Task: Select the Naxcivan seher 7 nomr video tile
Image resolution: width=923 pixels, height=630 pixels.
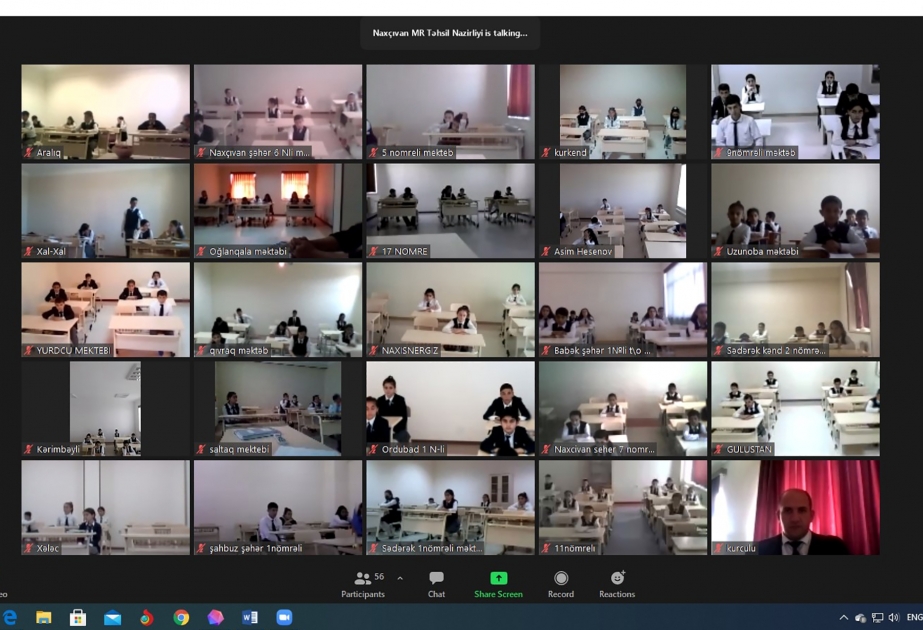Action: tap(623, 409)
